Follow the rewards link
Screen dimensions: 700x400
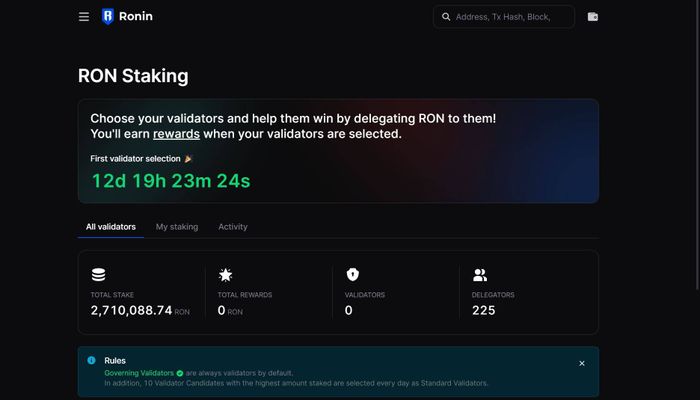coord(176,134)
